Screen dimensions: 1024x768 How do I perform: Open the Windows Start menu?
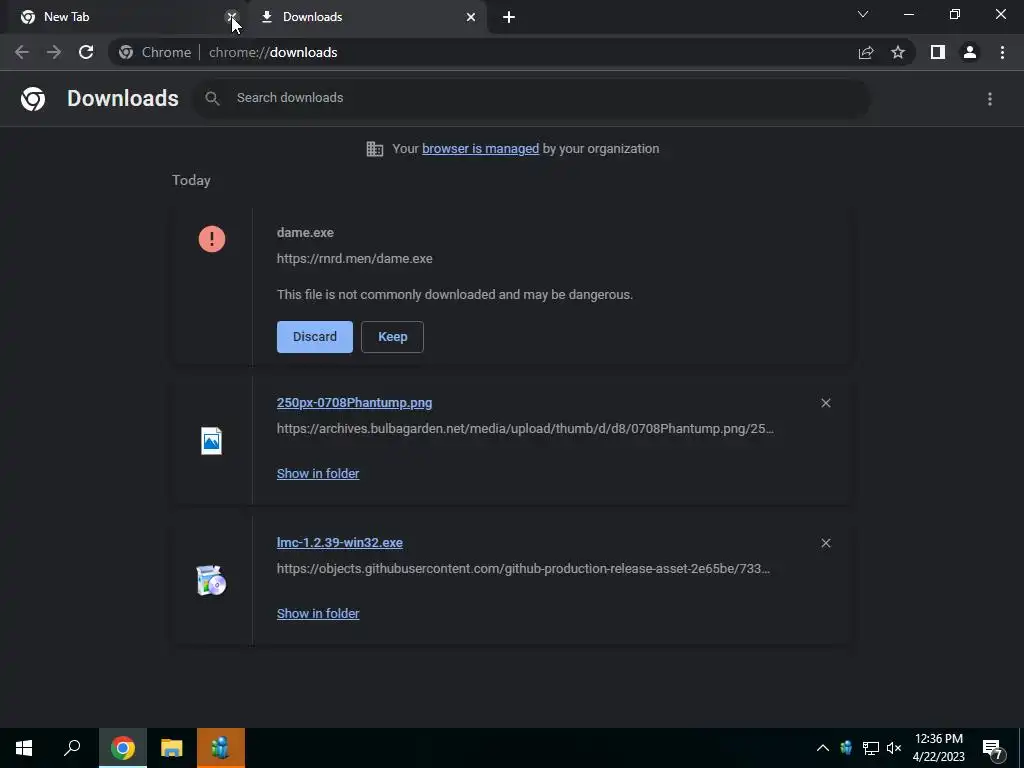(24, 748)
